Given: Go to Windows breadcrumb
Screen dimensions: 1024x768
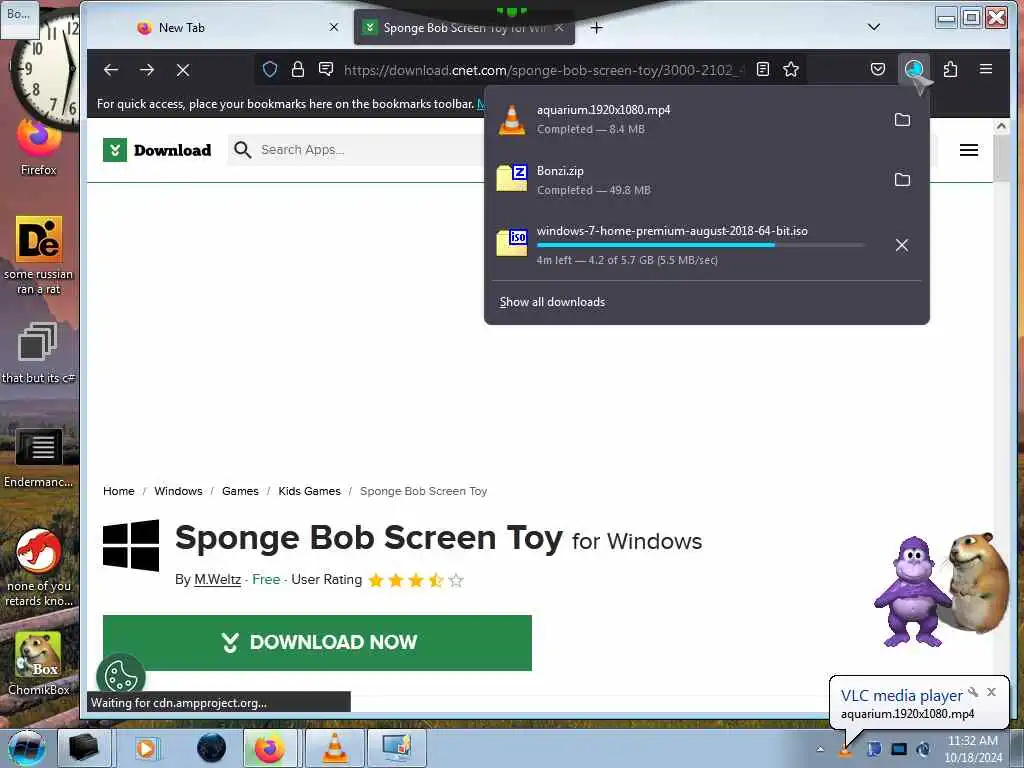Looking at the screenshot, I should point(178,491).
